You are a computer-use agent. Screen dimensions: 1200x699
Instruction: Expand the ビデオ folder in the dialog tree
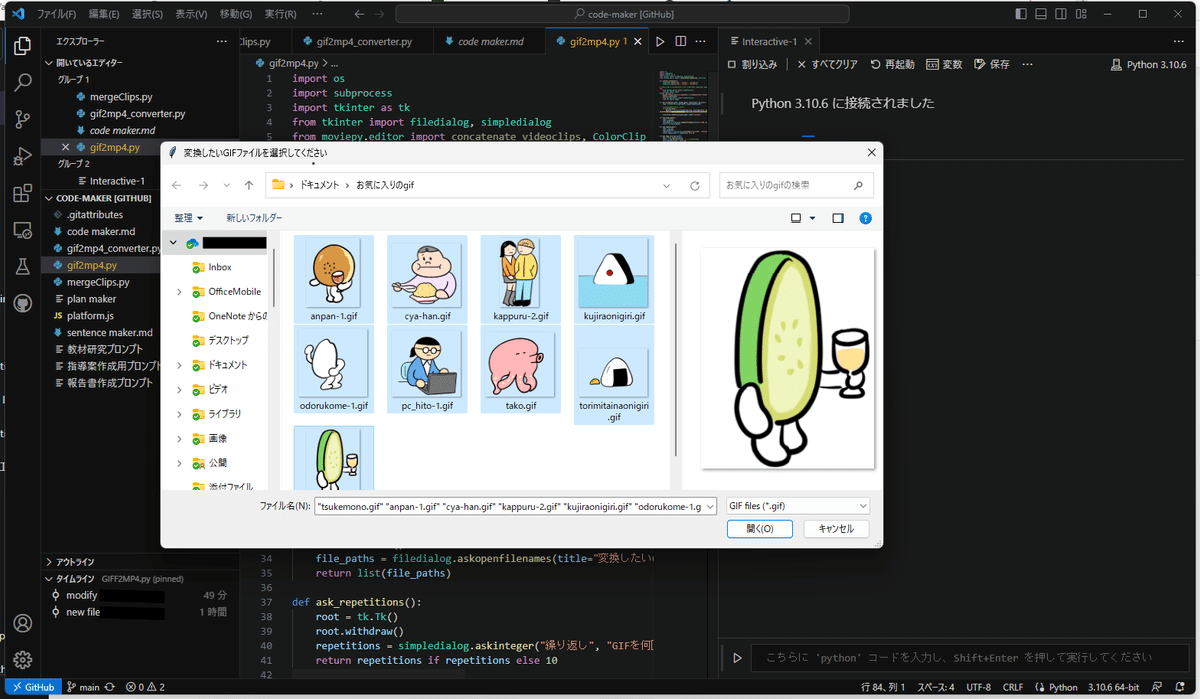pos(179,389)
